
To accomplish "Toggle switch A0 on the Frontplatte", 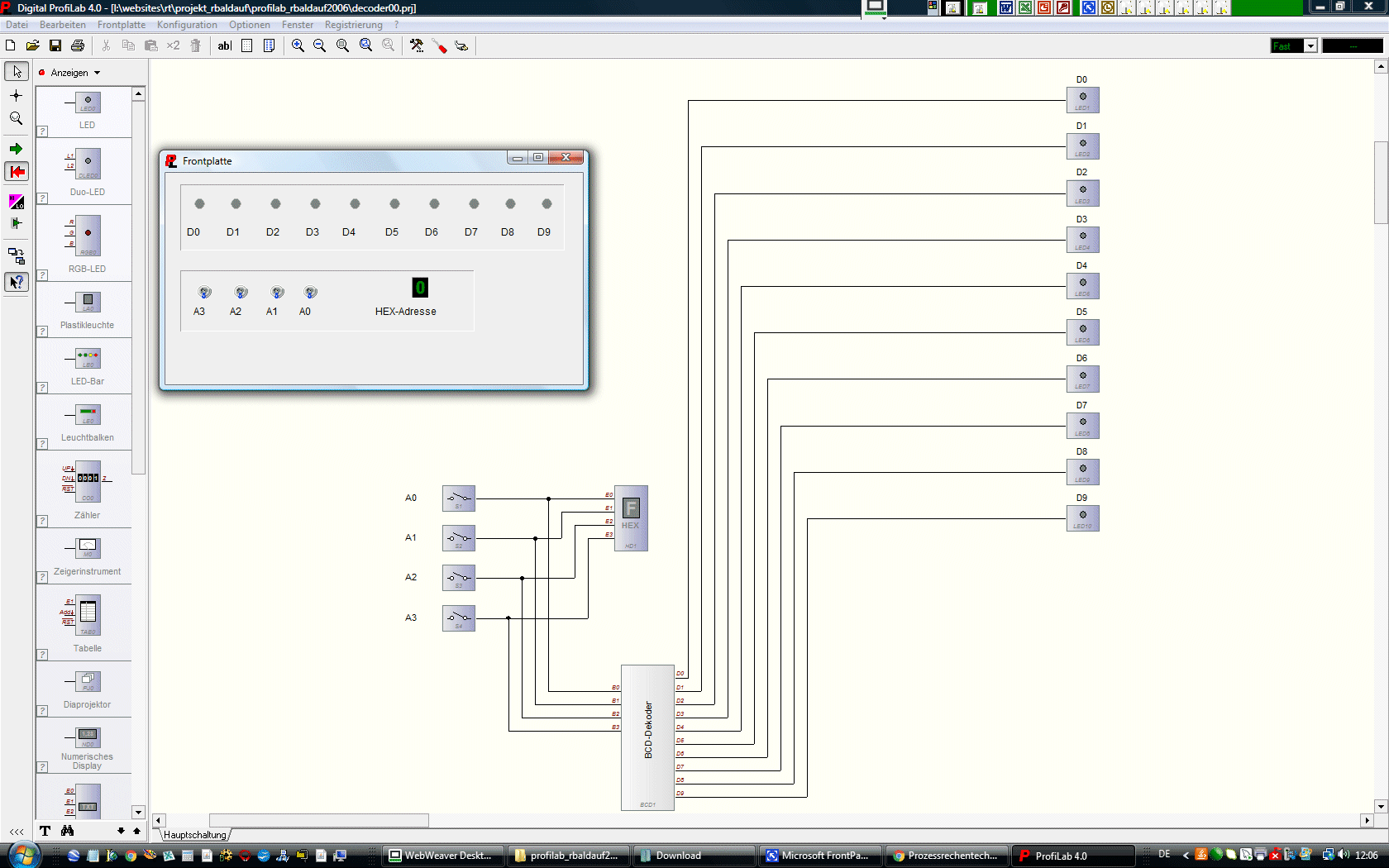I will [x=310, y=292].
